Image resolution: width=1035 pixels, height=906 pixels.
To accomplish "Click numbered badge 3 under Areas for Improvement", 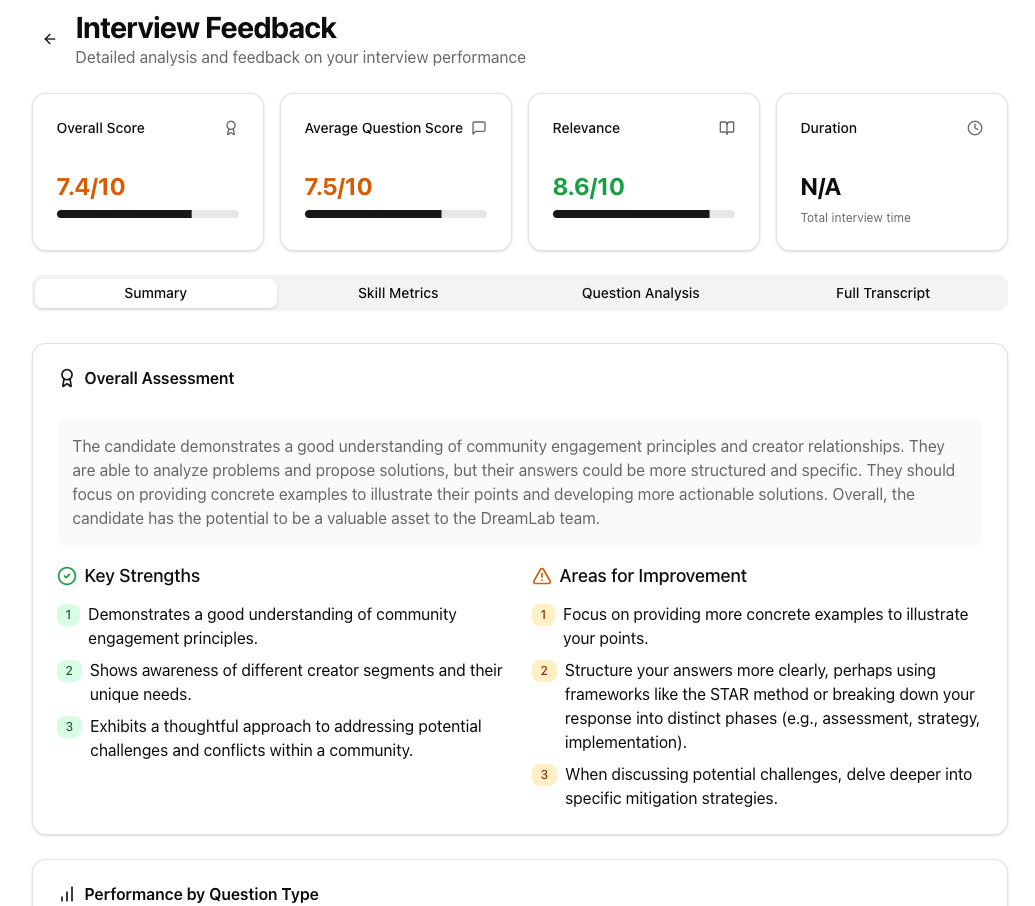I will coord(543,774).
